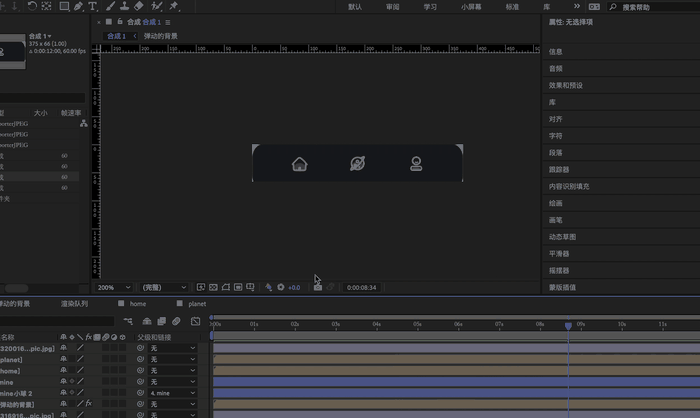Take snapshot with the camera icon
The width and height of the screenshot is (700, 418).
coord(318,287)
